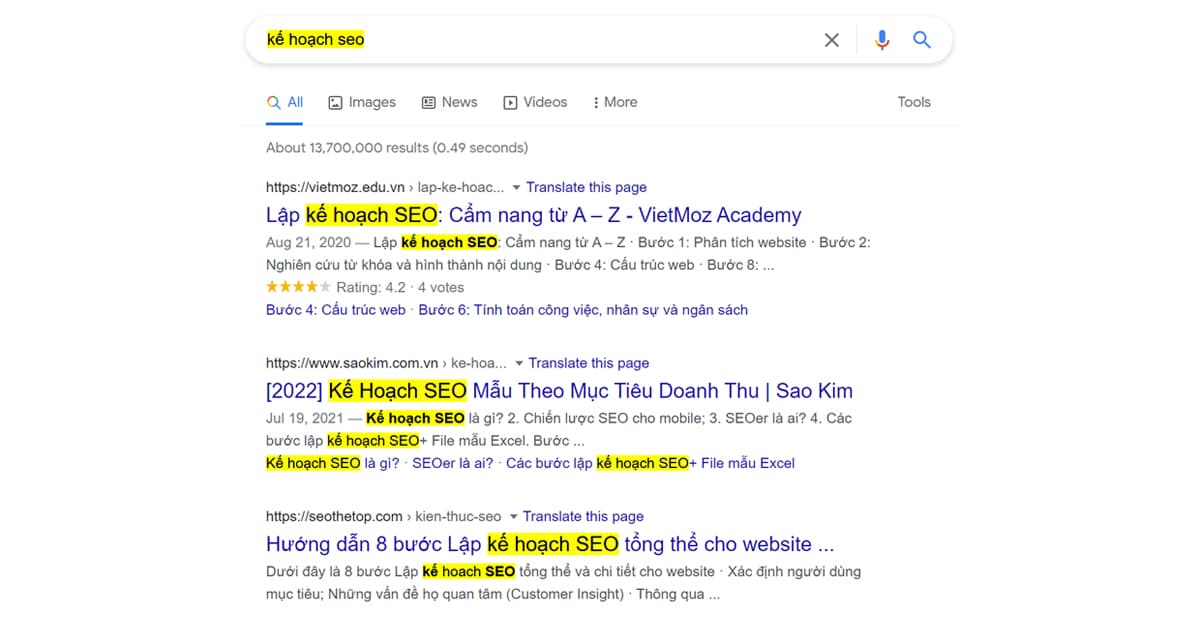Click the Videos tab play icon

click(x=510, y=102)
